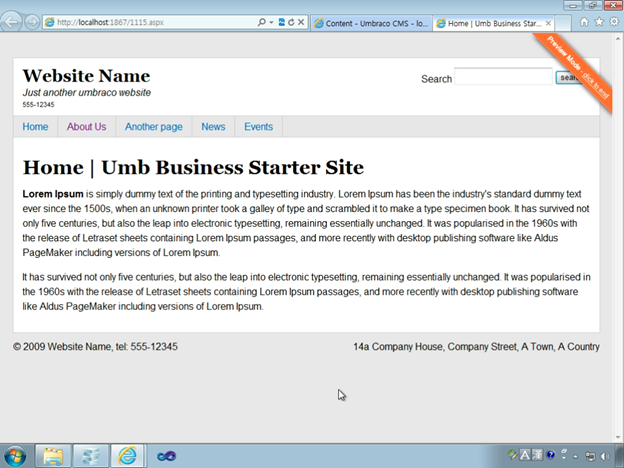Click the compatibility view icon in address bar
This screenshot has width=624, height=468.
click(281, 22)
